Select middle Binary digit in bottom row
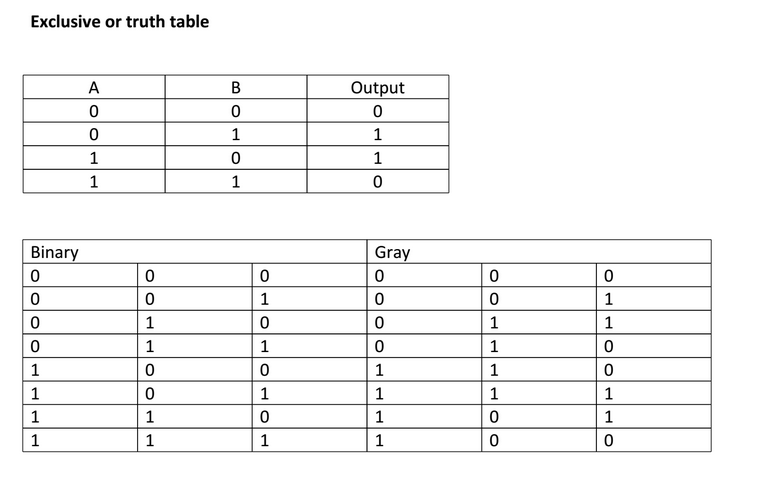The height and width of the screenshot is (486, 757). 150,441
